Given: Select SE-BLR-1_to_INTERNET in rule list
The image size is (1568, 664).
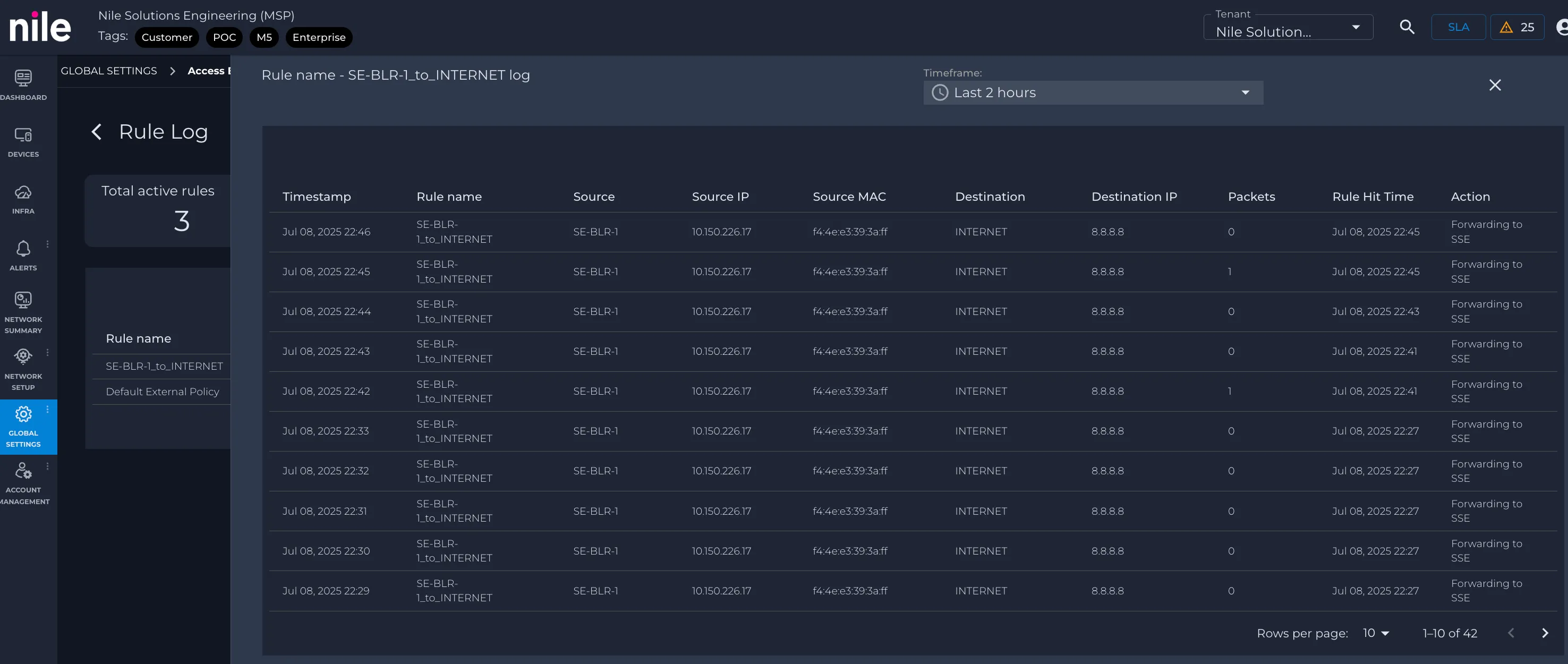Looking at the screenshot, I should pos(164,367).
